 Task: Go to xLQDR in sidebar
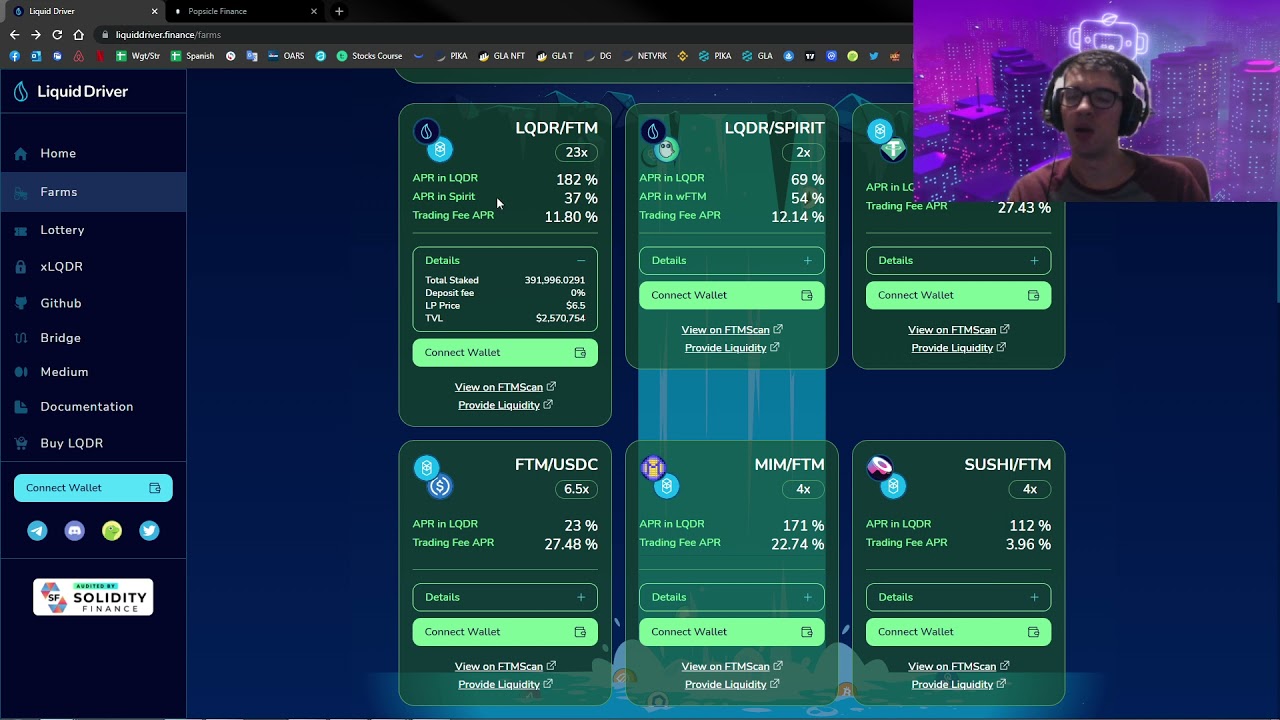tap(61, 267)
